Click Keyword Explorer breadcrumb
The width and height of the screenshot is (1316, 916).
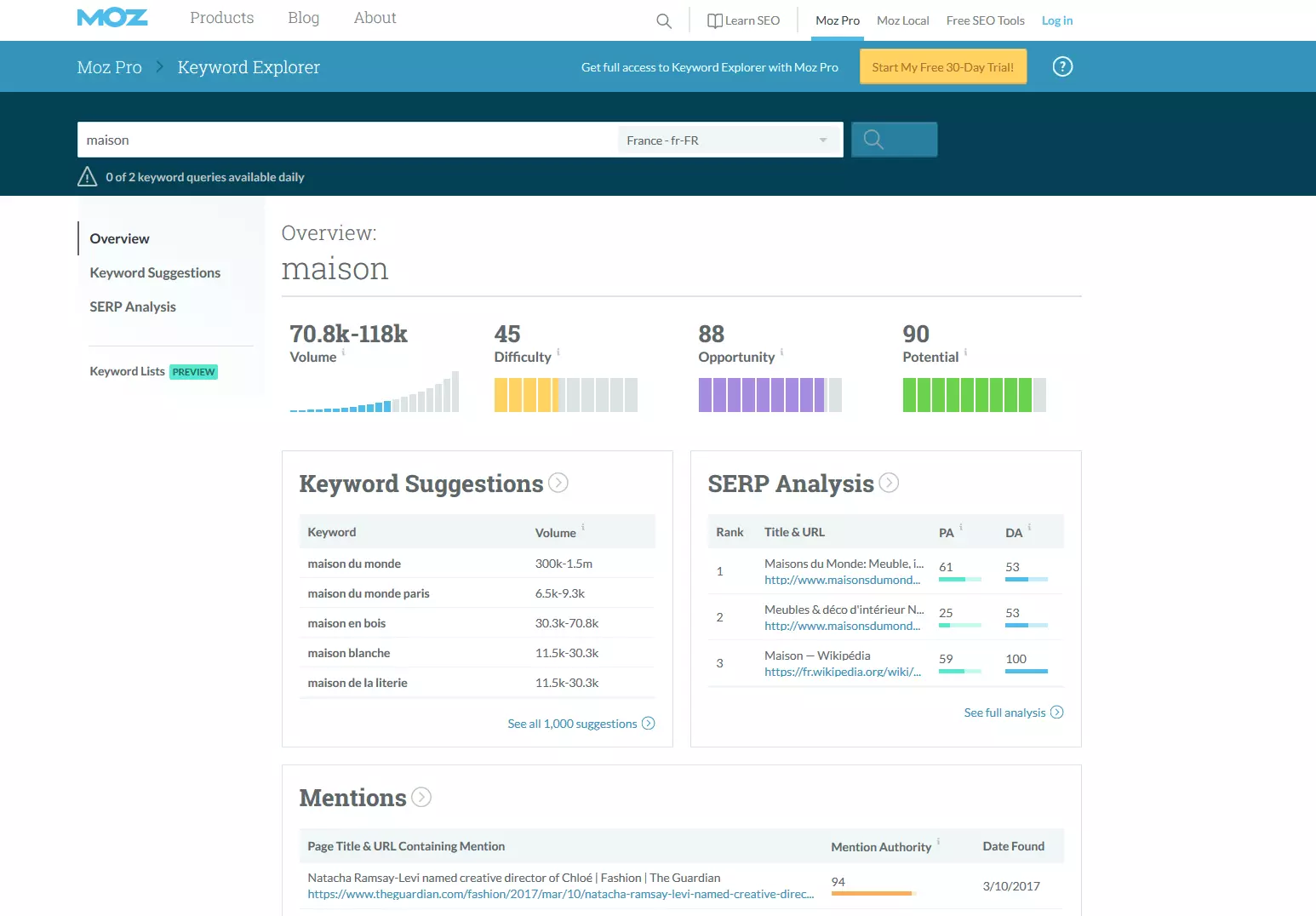tap(249, 67)
